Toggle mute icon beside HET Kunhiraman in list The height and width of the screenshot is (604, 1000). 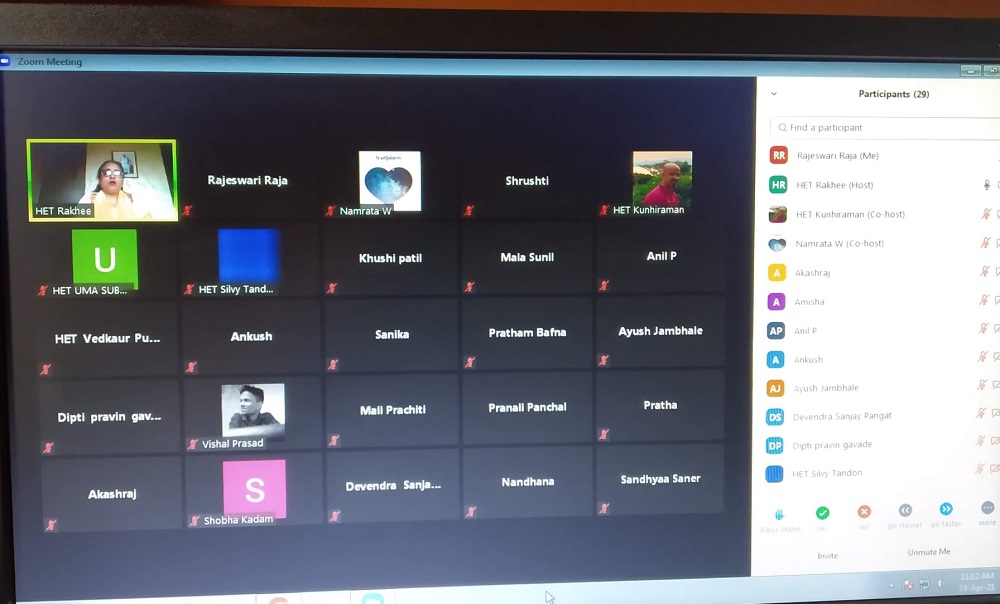tap(985, 214)
